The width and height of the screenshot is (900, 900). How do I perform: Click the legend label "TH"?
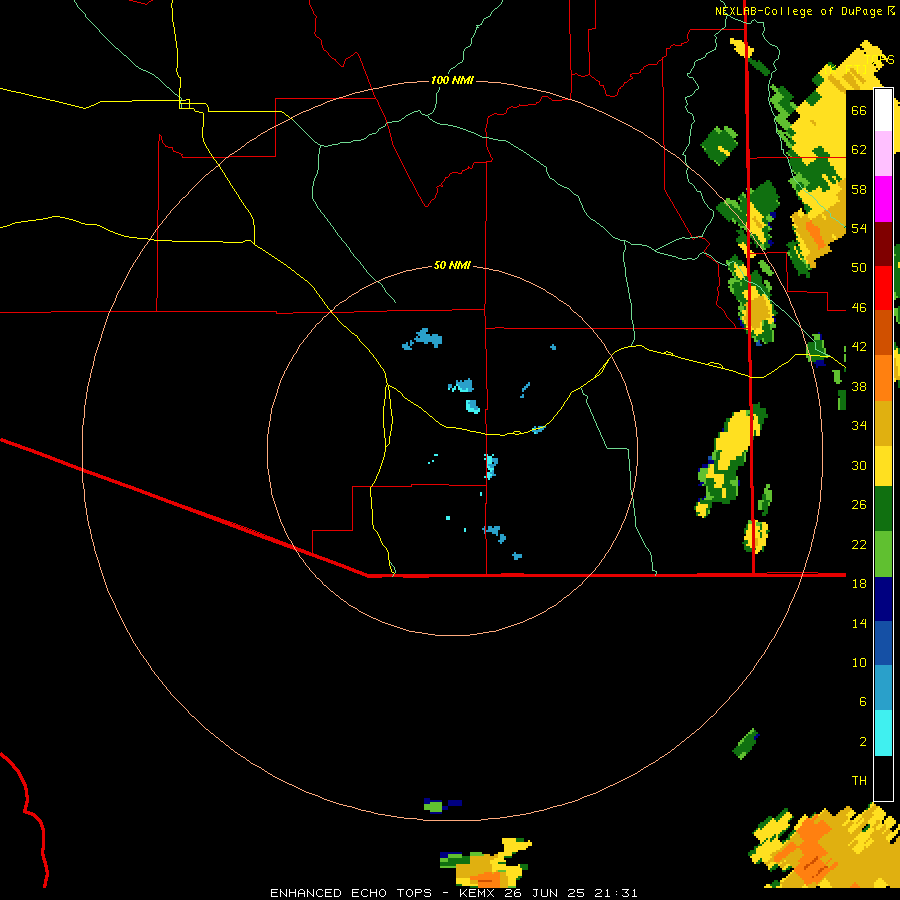859,781
